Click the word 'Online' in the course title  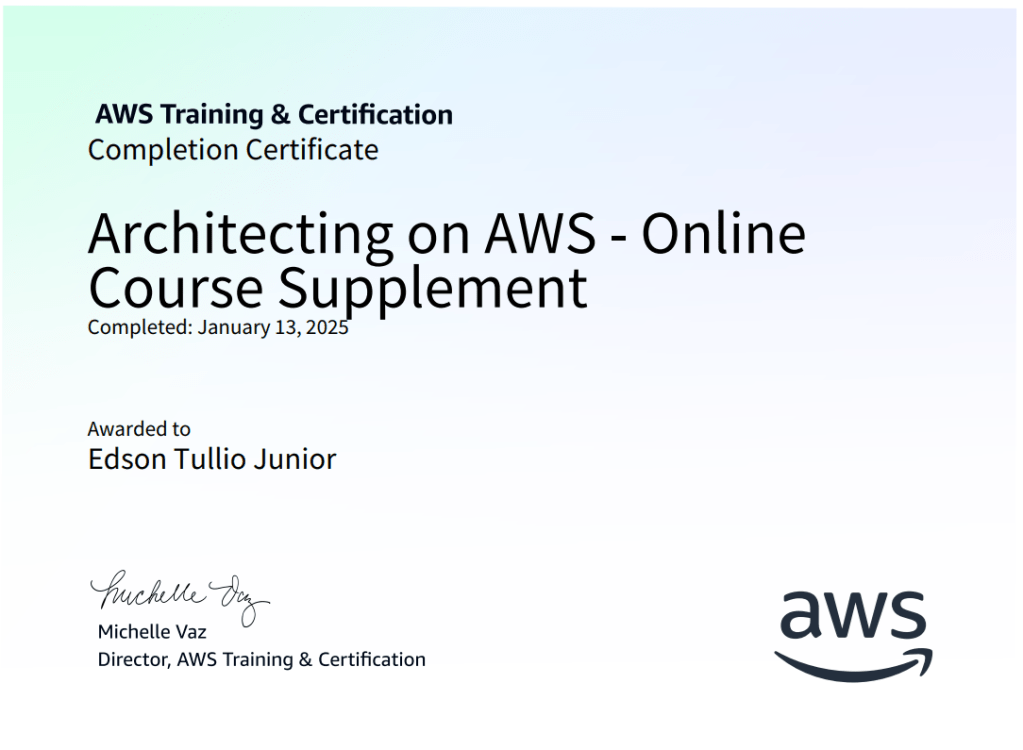723,234
